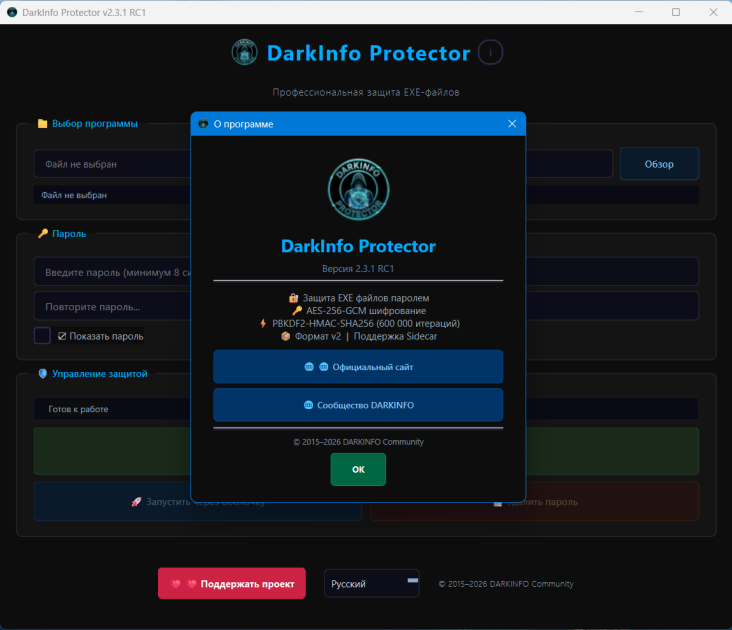Click the Поддержать проект button
This screenshot has width=732, height=630.
232,583
